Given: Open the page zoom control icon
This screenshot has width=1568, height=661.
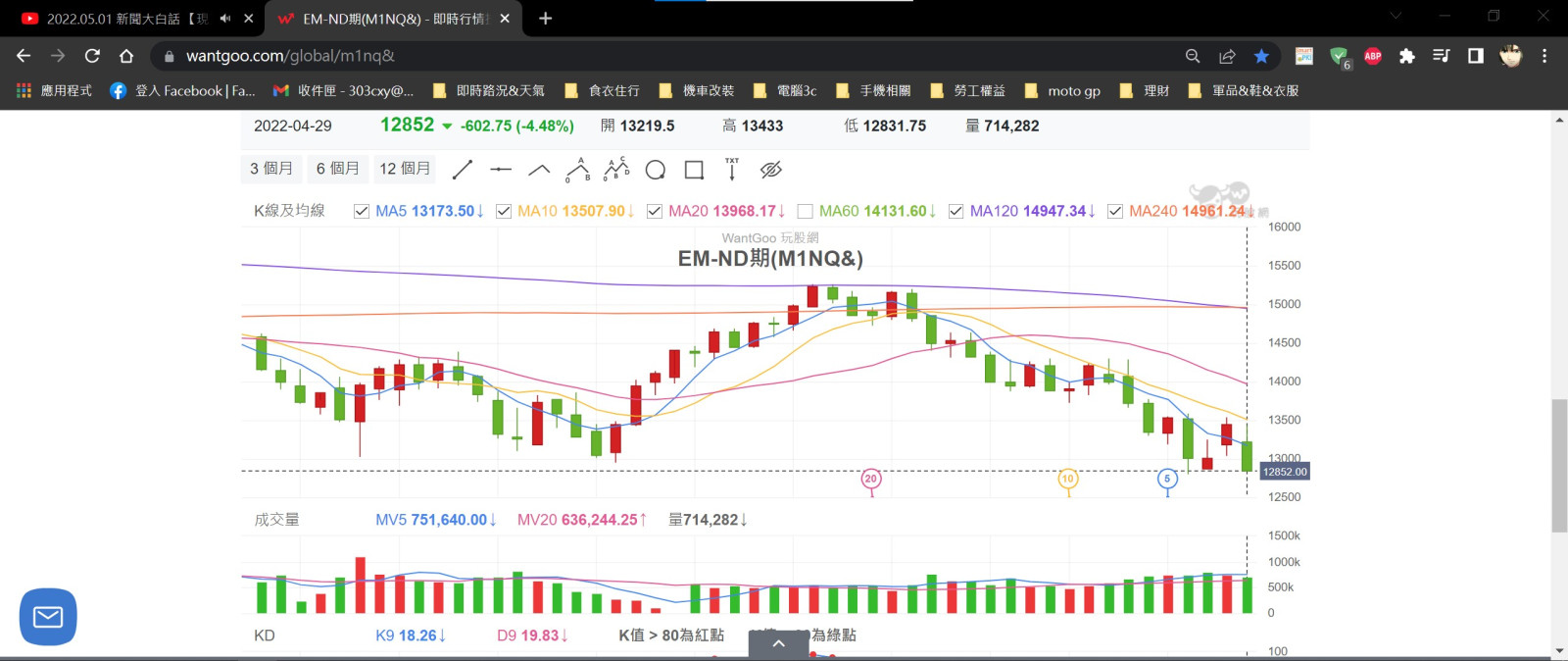Looking at the screenshot, I should pos(1193,56).
